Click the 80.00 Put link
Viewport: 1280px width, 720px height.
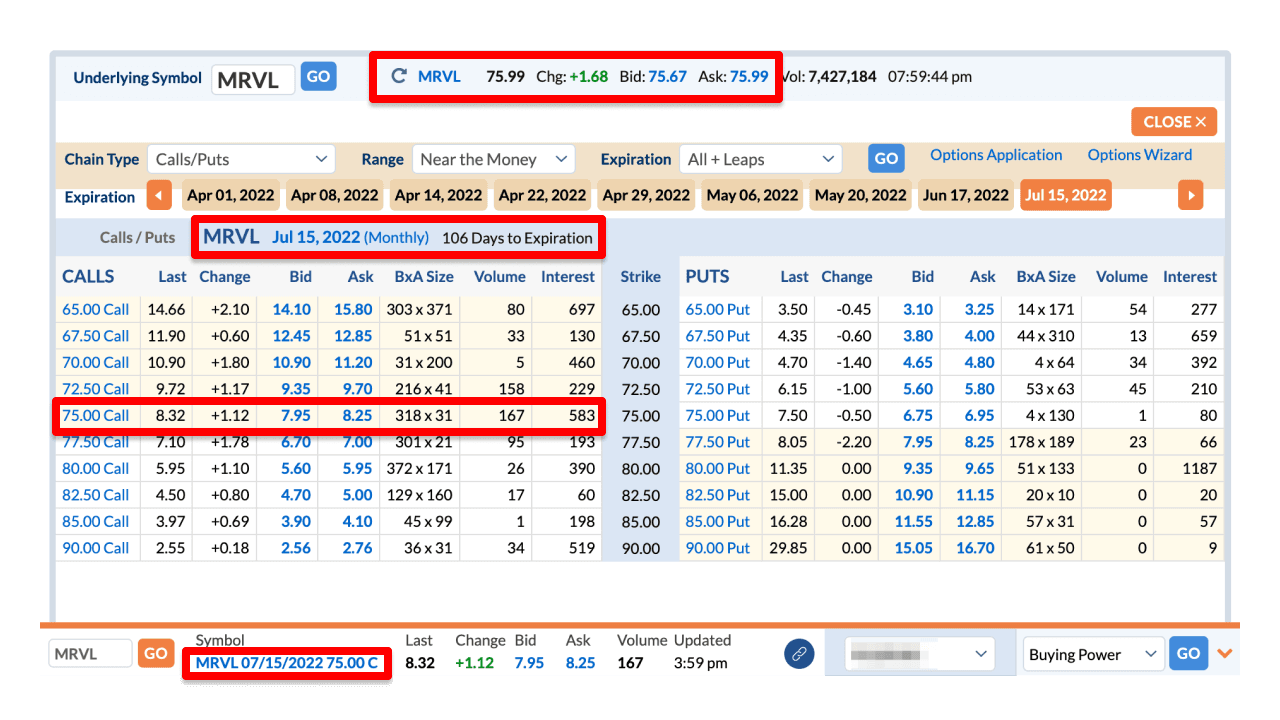click(x=718, y=468)
